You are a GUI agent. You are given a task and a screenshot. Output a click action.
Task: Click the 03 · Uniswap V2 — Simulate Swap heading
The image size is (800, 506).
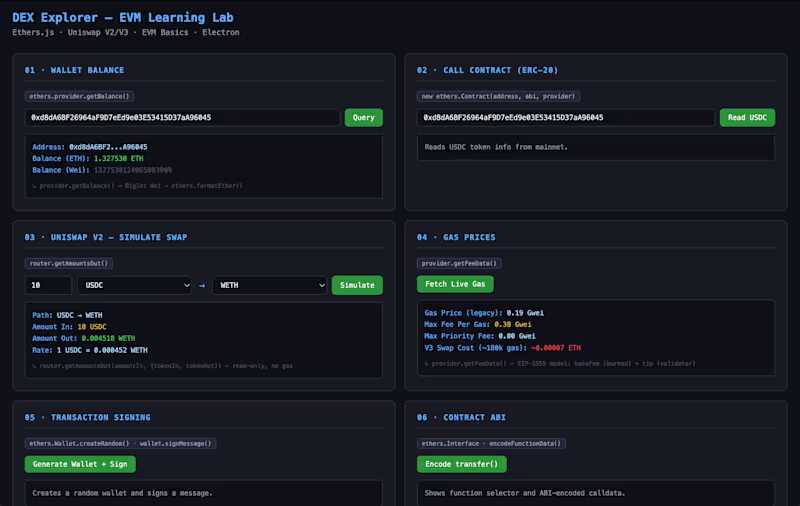[106, 237]
